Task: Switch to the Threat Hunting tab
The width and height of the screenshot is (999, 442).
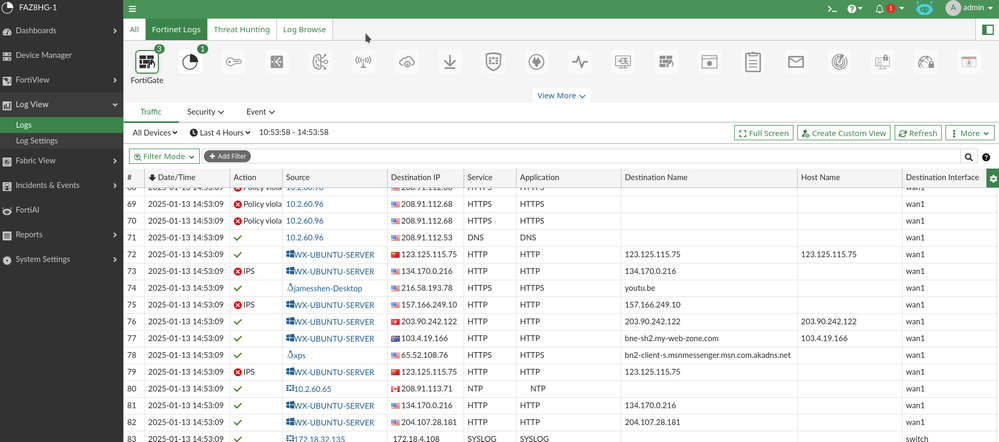Action: pos(241,30)
